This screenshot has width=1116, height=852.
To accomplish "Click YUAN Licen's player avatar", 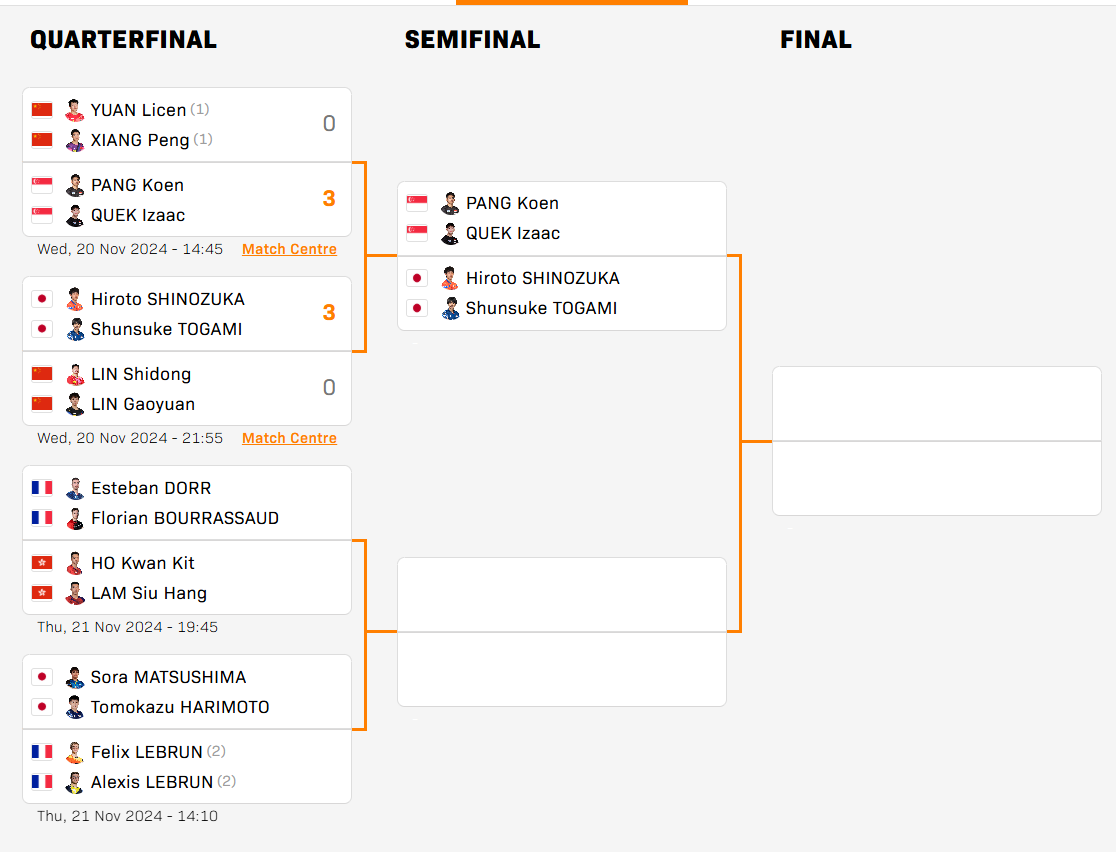I will point(74,110).
